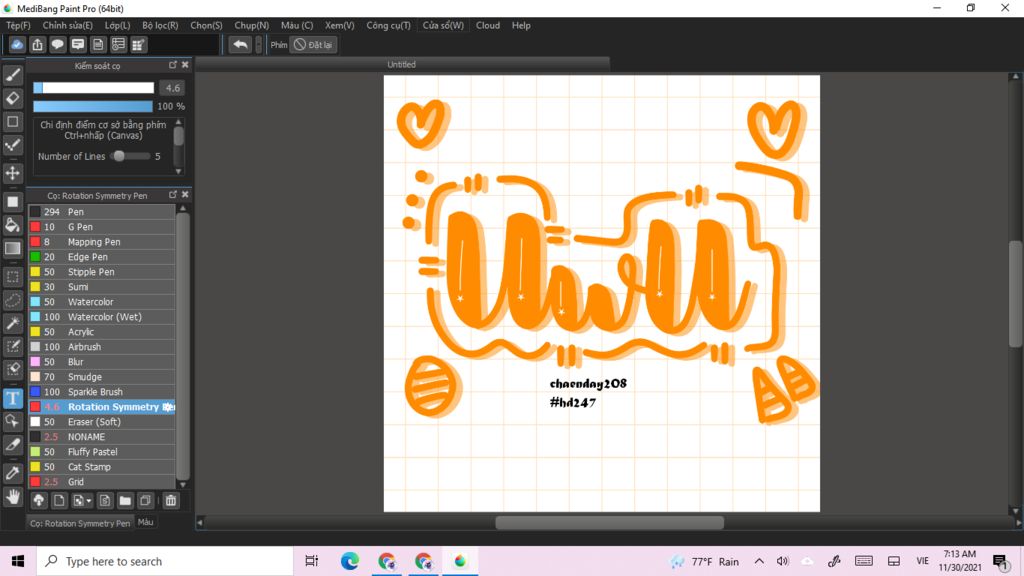Viewport: 1024px width, 576px height.
Task: Open gear settings of Rotation Symmetry Pen
Action: point(168,407)
